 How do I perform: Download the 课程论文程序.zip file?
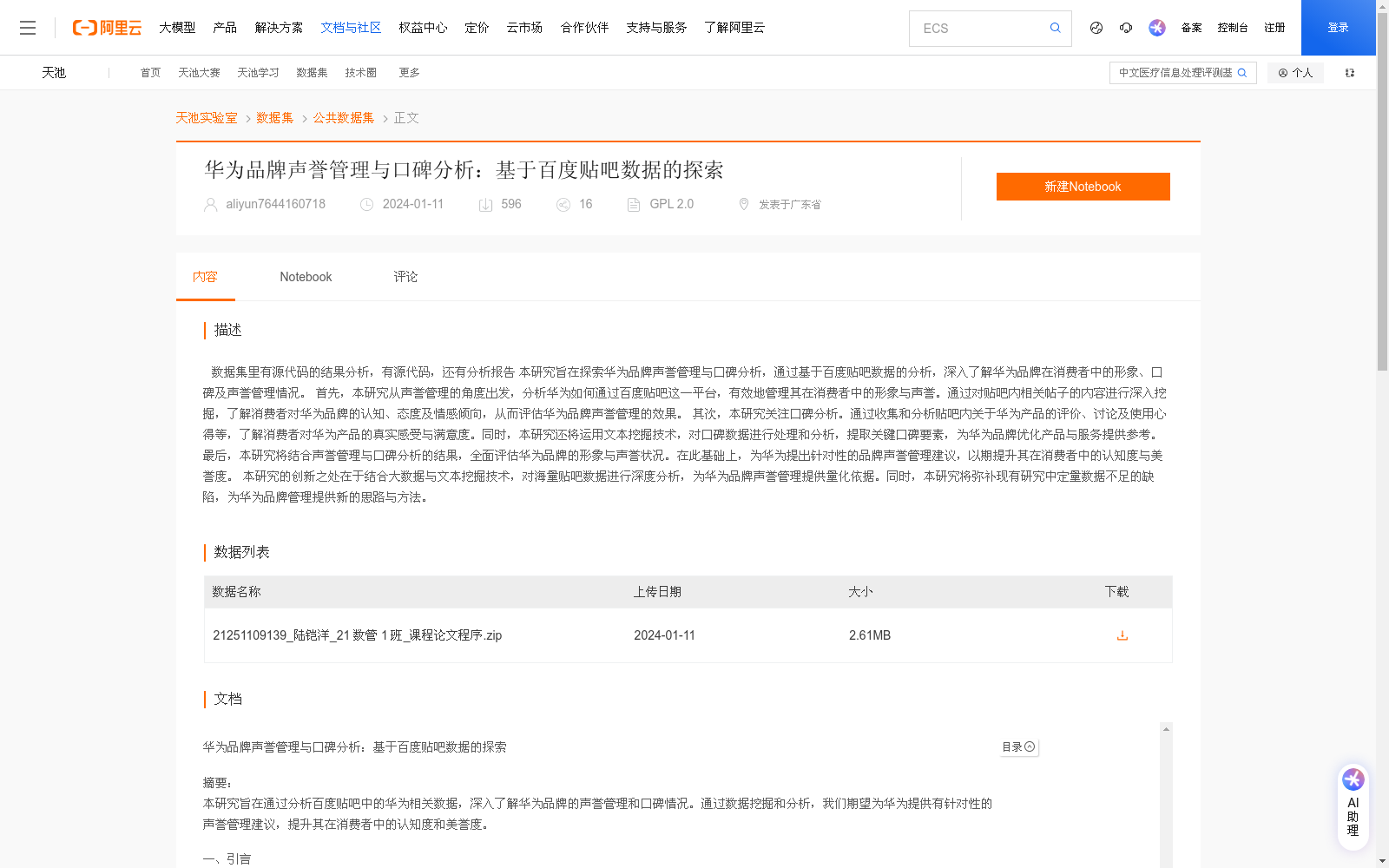[x=1122, y=635]
